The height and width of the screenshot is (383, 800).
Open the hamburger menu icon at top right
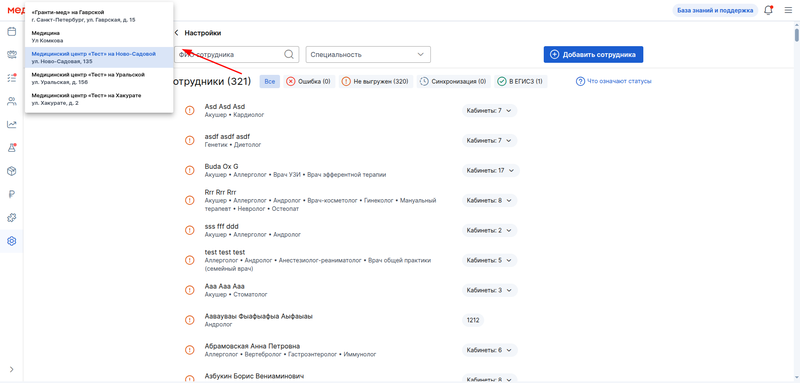pyautogui.click(x=788, y=10)
